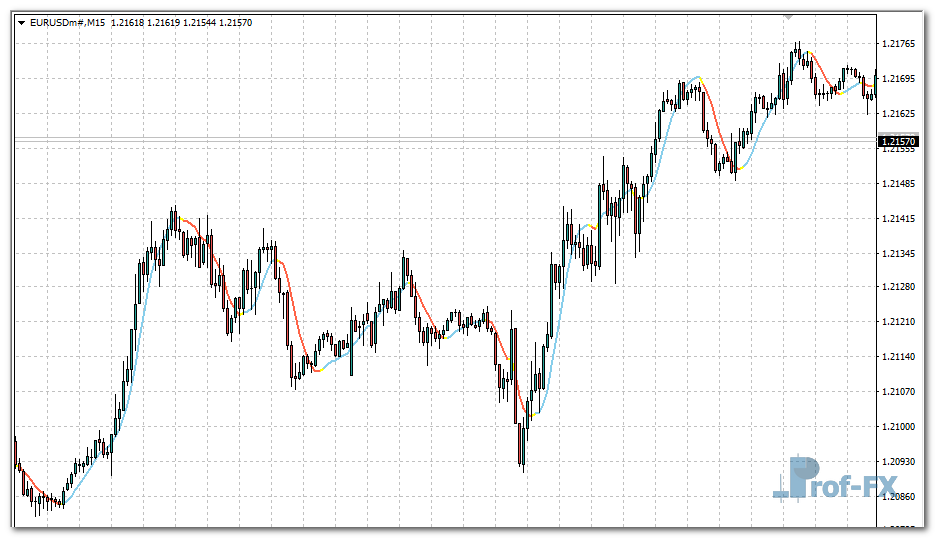This screenshot has width=935, height=538.
Task: Click the gray chart shift triangle marker
Action: coord(789,17)
